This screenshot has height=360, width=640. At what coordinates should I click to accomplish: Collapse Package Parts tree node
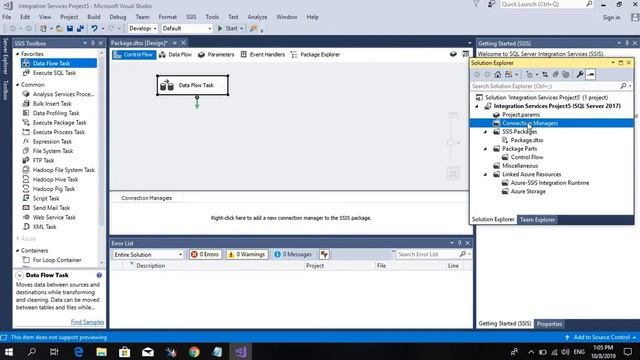pos(485,149)
